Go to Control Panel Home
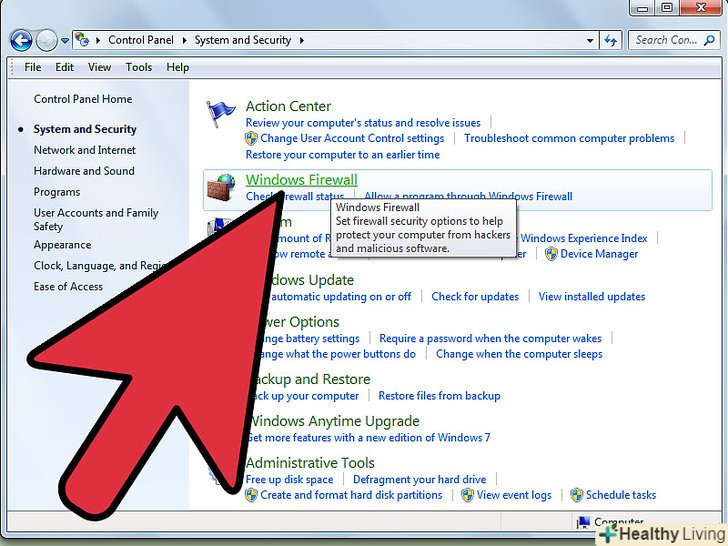The width and height of the screenshot is (728, 546). click(x=83, y=99)
